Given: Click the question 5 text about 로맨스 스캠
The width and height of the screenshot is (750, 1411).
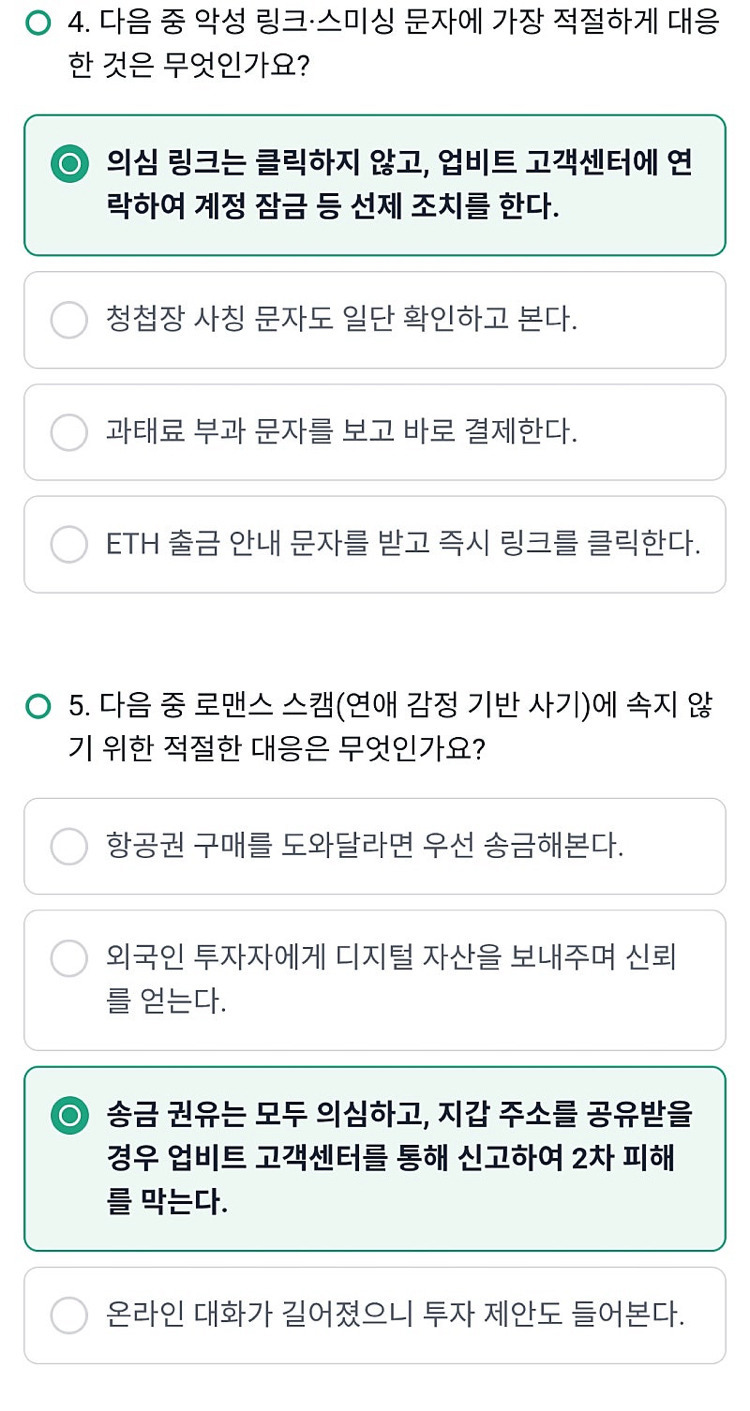Looking at the screenshot, I should pos(392,727).
